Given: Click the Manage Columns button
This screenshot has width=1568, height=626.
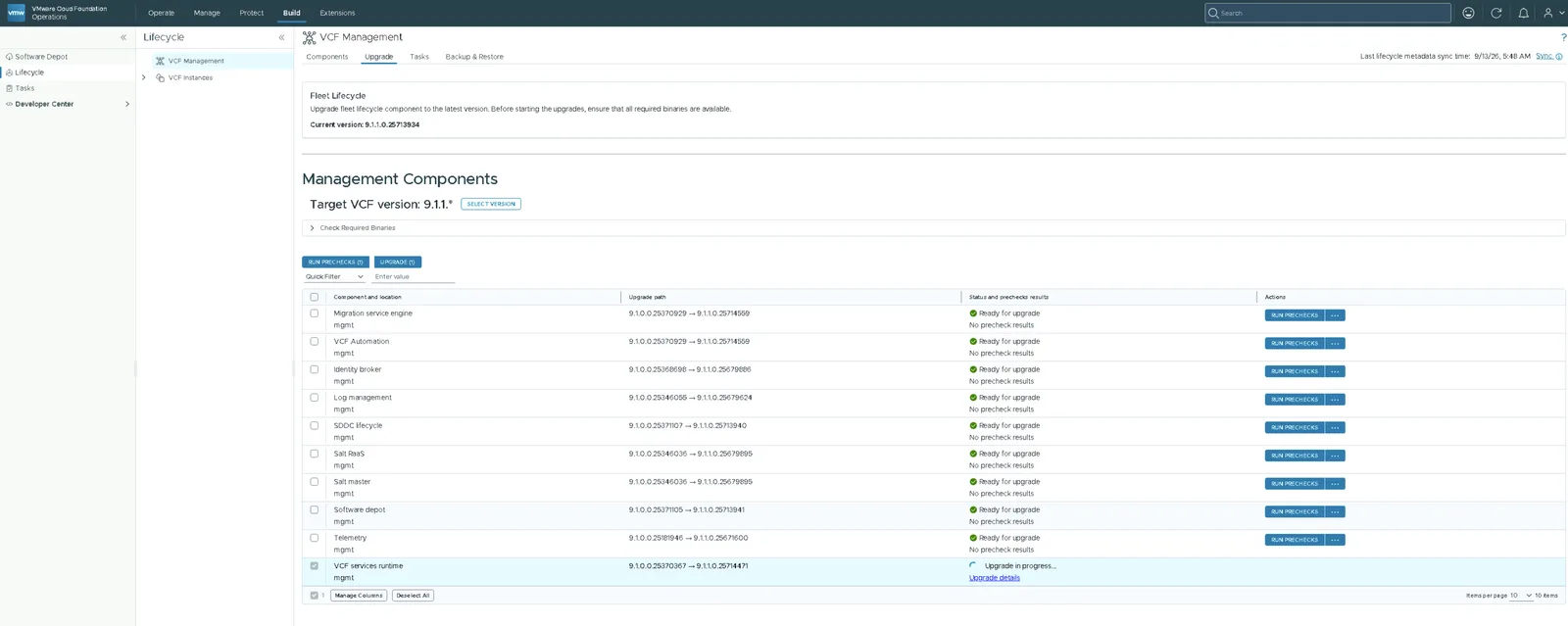Looking at the screenshot, I should (x=359, y=596).
